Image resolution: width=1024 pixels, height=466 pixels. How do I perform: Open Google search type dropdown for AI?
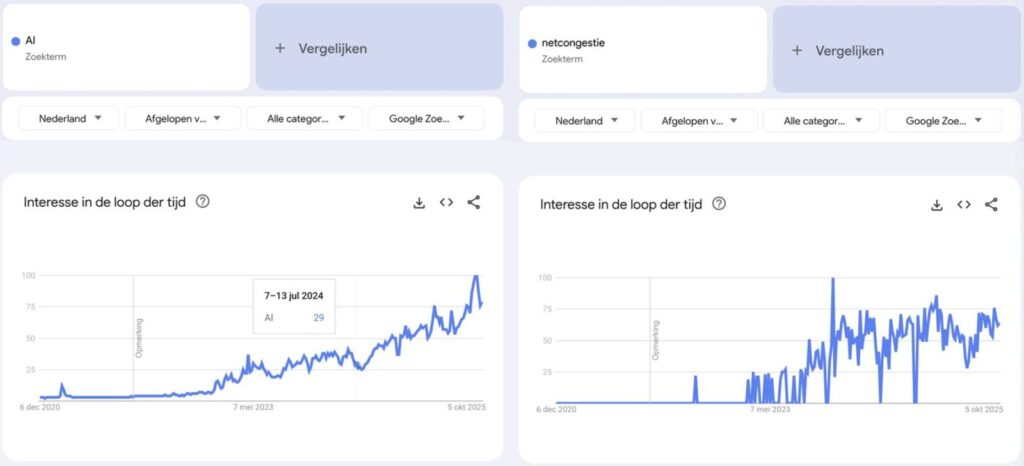point(426,118)
